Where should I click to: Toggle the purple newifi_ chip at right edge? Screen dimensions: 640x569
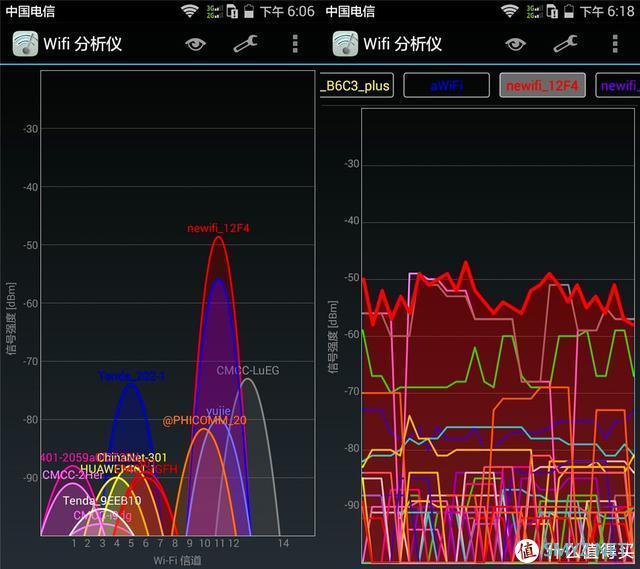click(618, 85)
